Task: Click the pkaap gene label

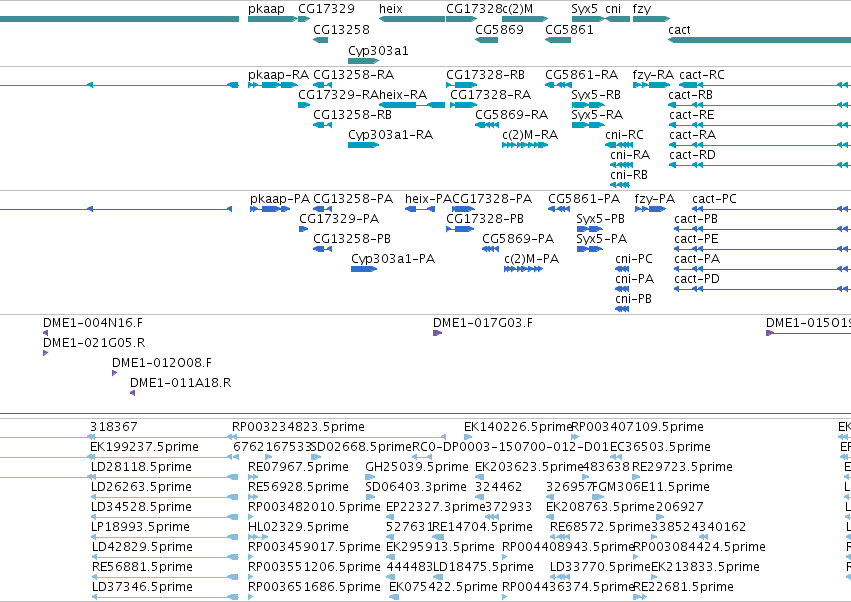Action: [266, 9]
